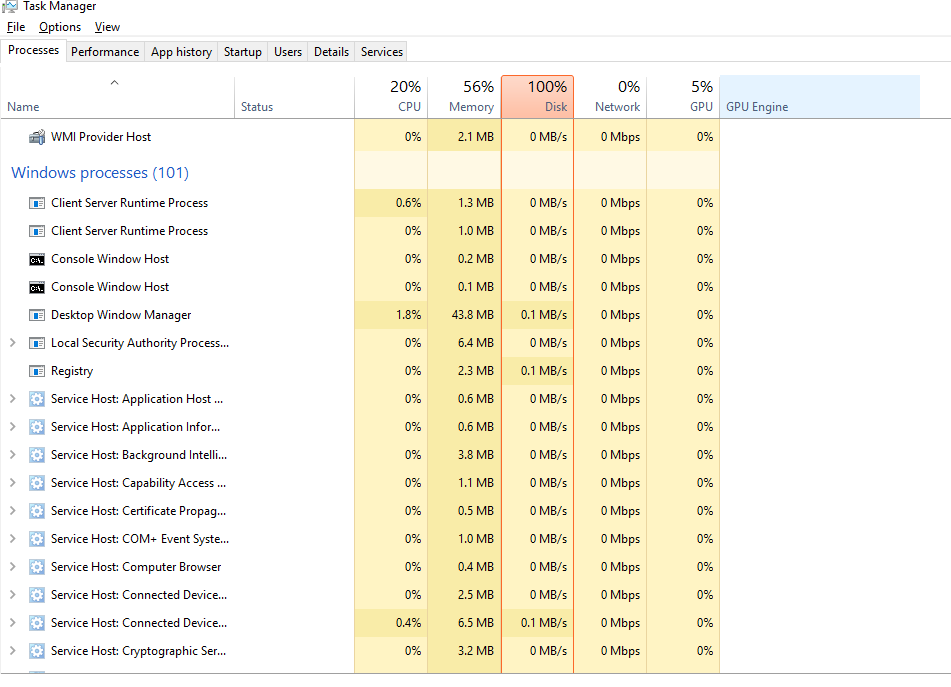Expand Service Host: Application Infor group
The height and width of the screenshot is (687, 951).
[12, 426]
